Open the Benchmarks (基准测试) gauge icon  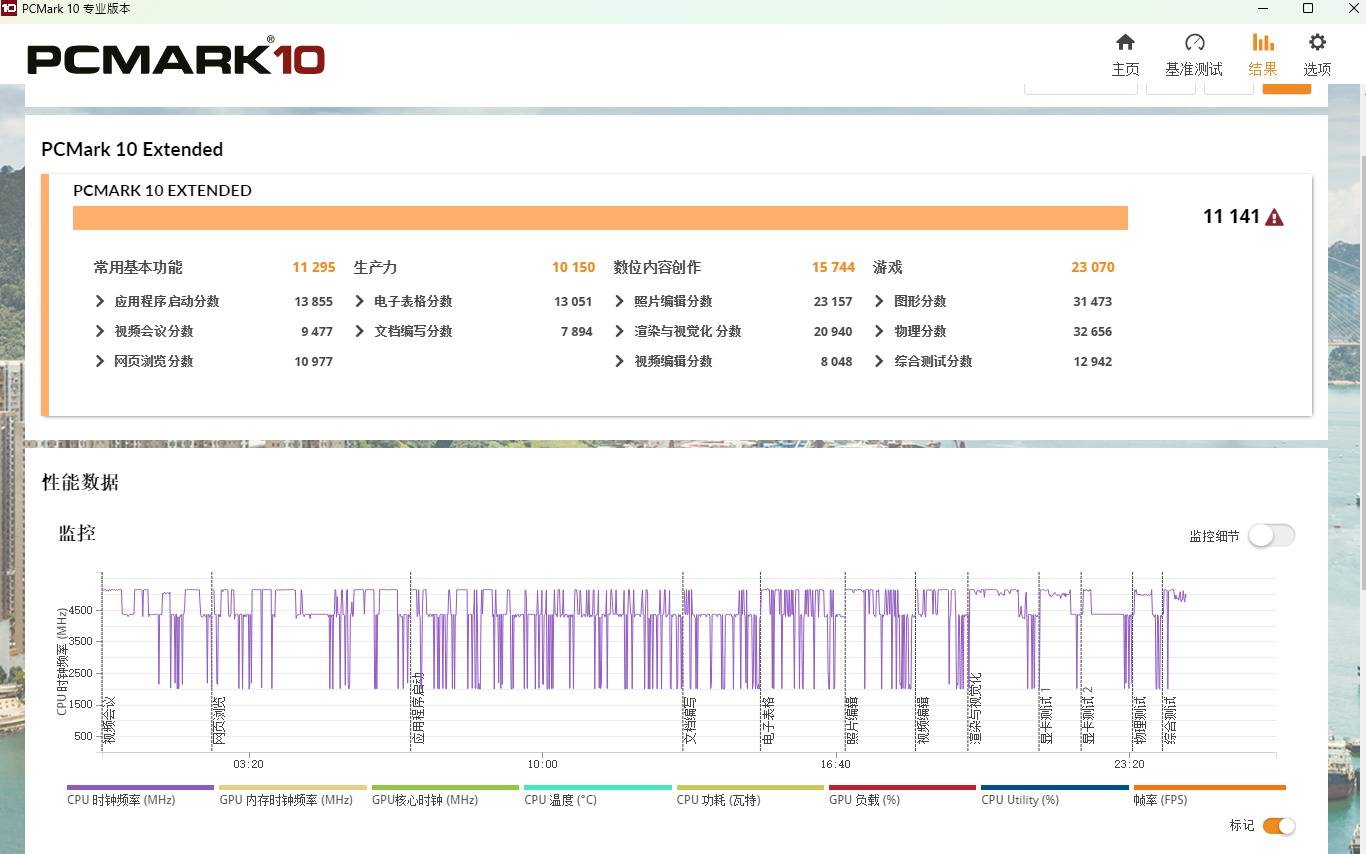pyautogui.click(x=1194, y=54)
